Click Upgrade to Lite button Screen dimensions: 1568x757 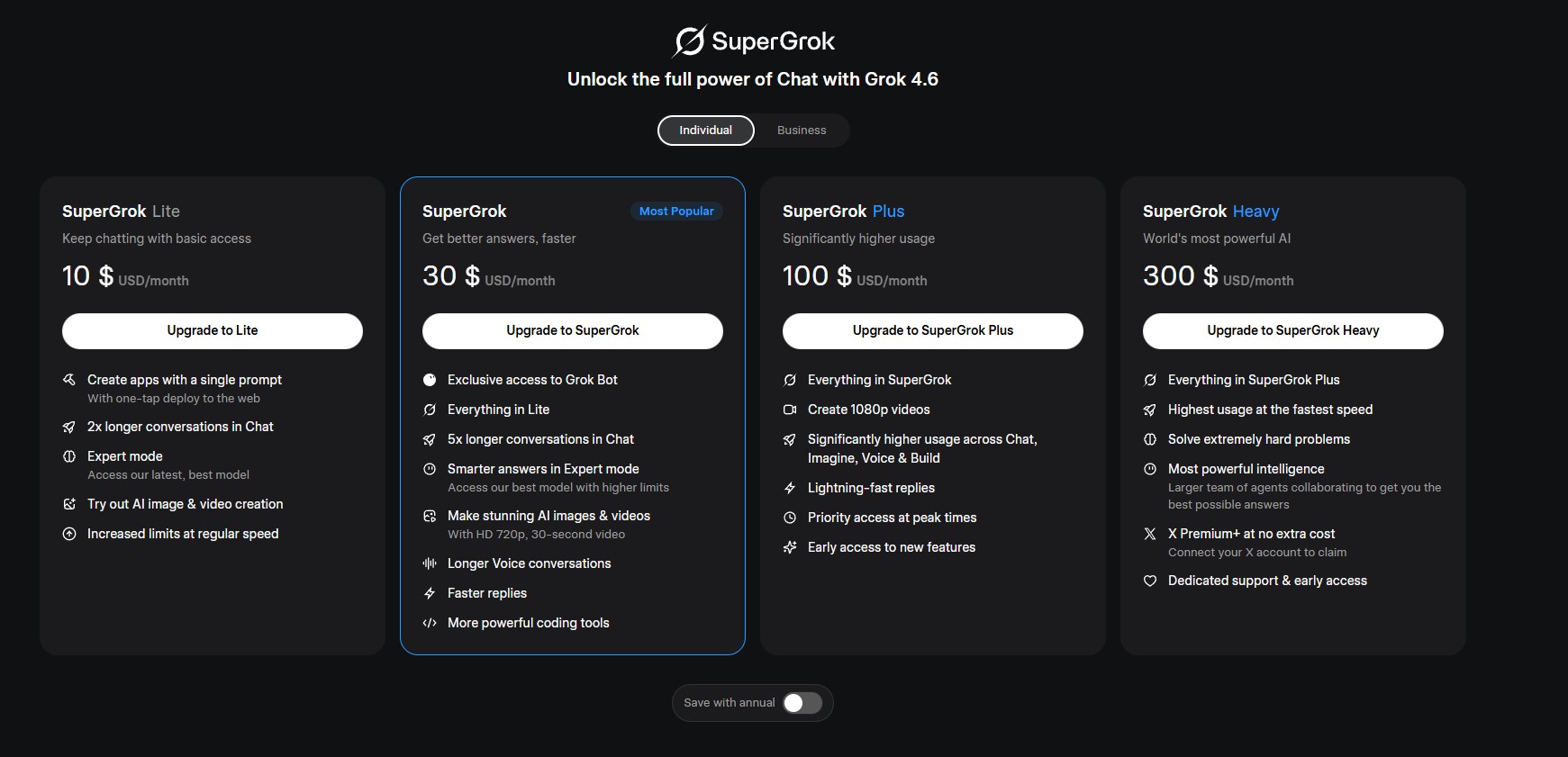[x=213, y=331]
